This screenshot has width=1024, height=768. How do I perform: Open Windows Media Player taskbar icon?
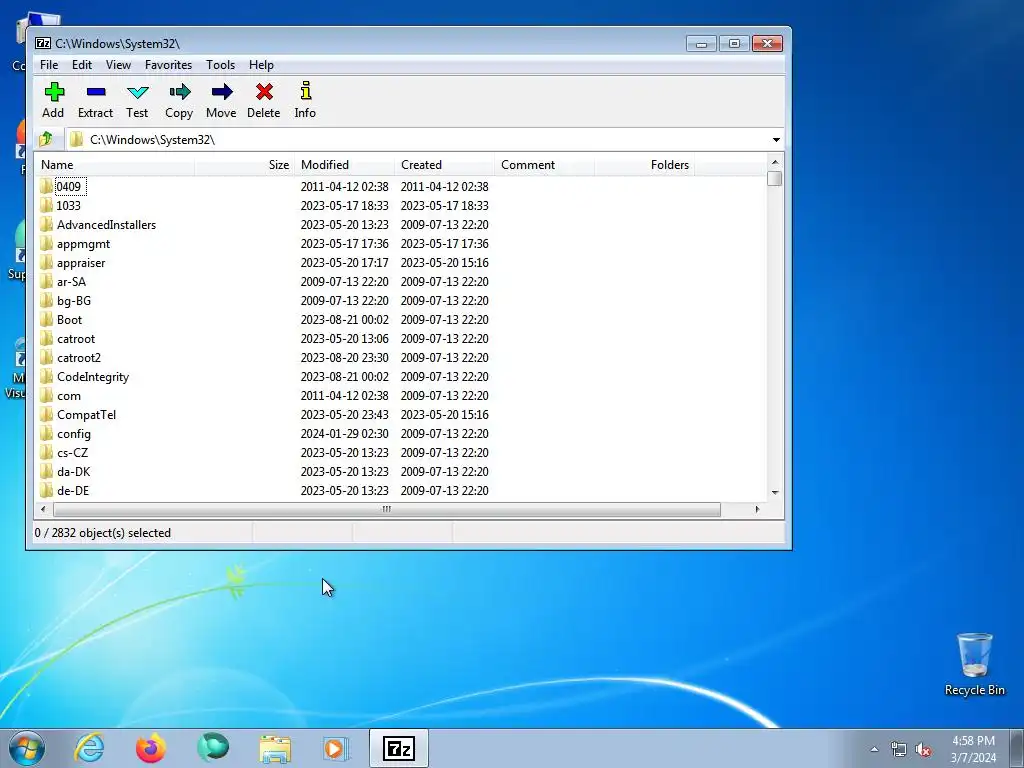[336, 748]
